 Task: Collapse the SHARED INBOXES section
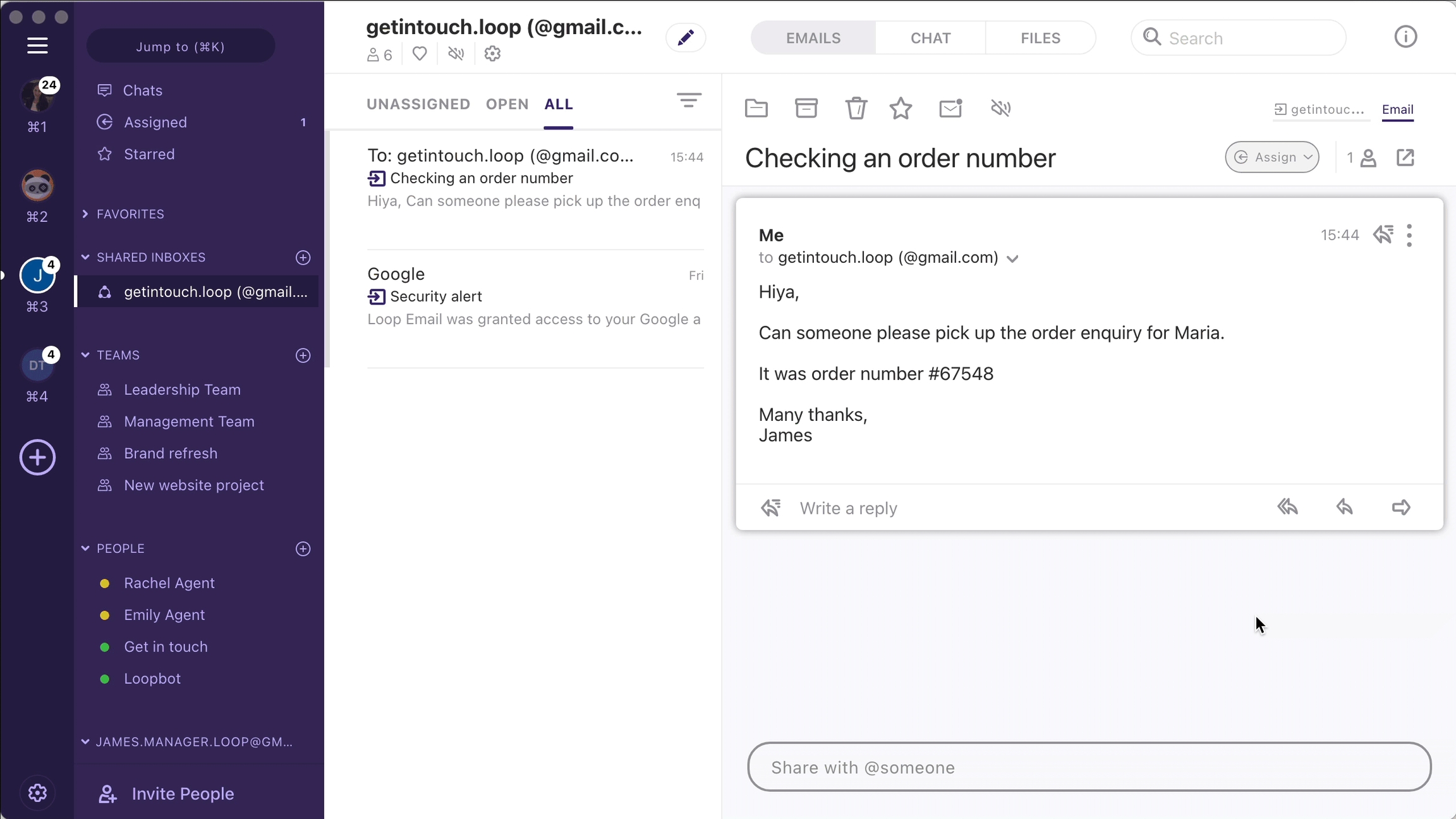pyautogui.click(x=85, y=257)
